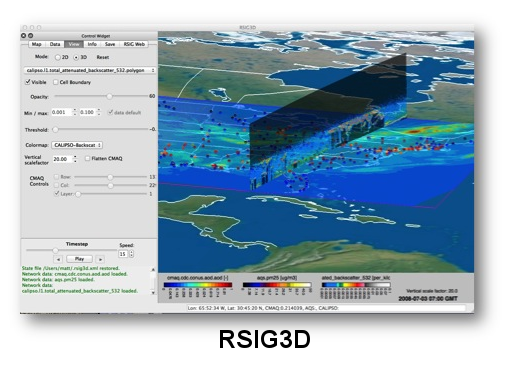Click 'aqs.pm25 loaded' log line
This screenshot has width=509, height=372.
[58, 279]
